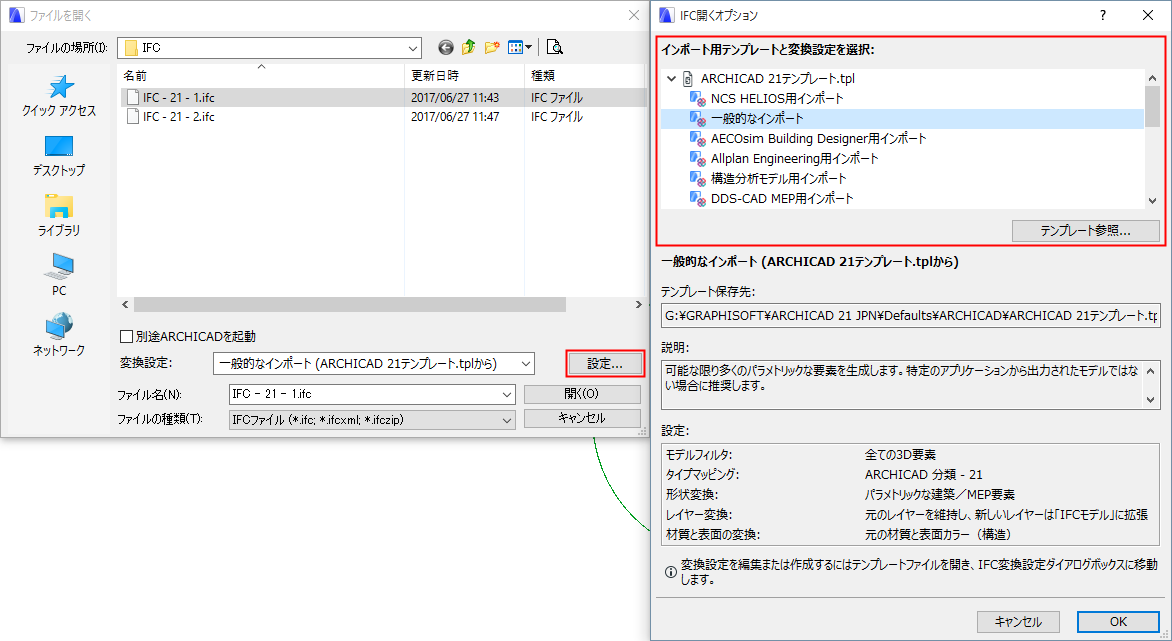The image size is (1172, 641).
Task: Click the help question mark in IFC options
Action: [1102, 15]
